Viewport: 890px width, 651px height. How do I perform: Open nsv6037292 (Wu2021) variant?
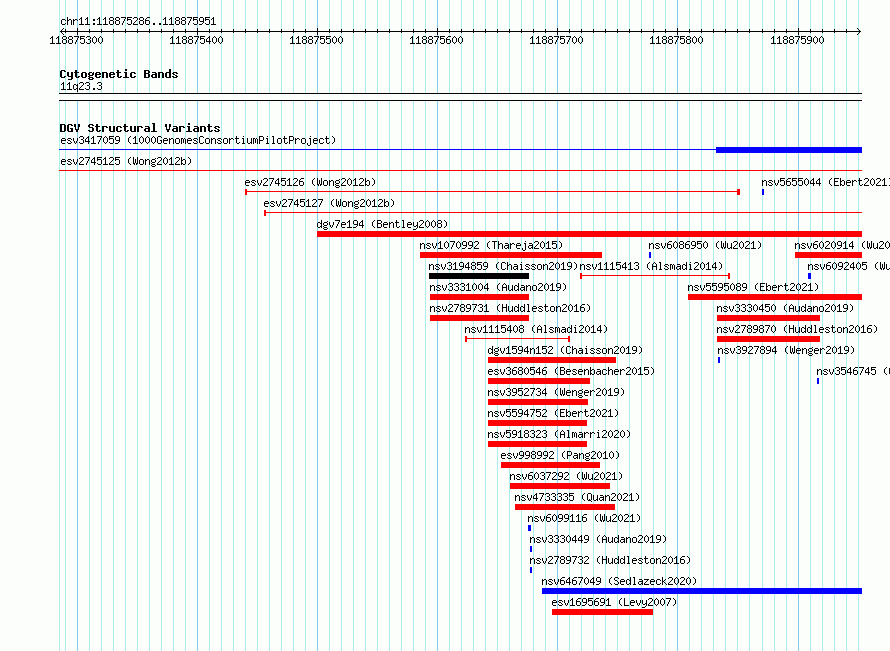(566, 476)
